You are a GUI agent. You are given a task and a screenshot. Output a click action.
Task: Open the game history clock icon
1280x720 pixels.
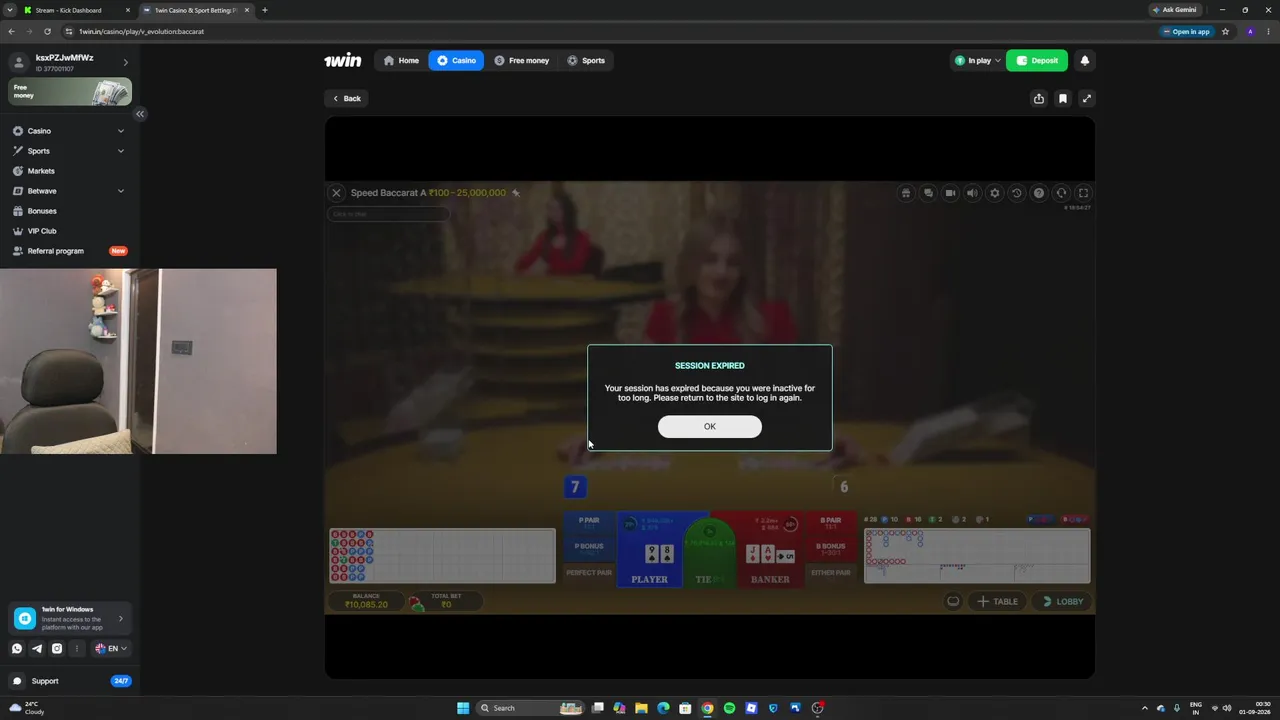(1017, 193)
